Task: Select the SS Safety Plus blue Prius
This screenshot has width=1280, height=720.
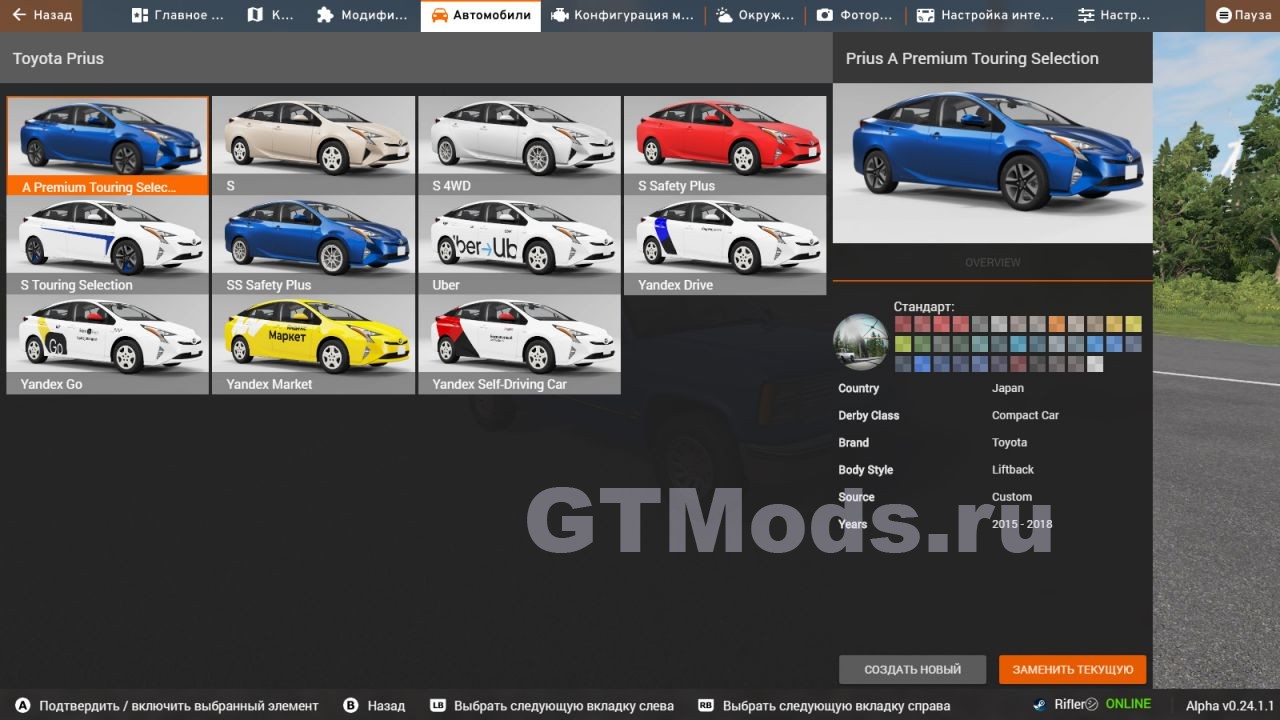Action: [x=314, y=245]
